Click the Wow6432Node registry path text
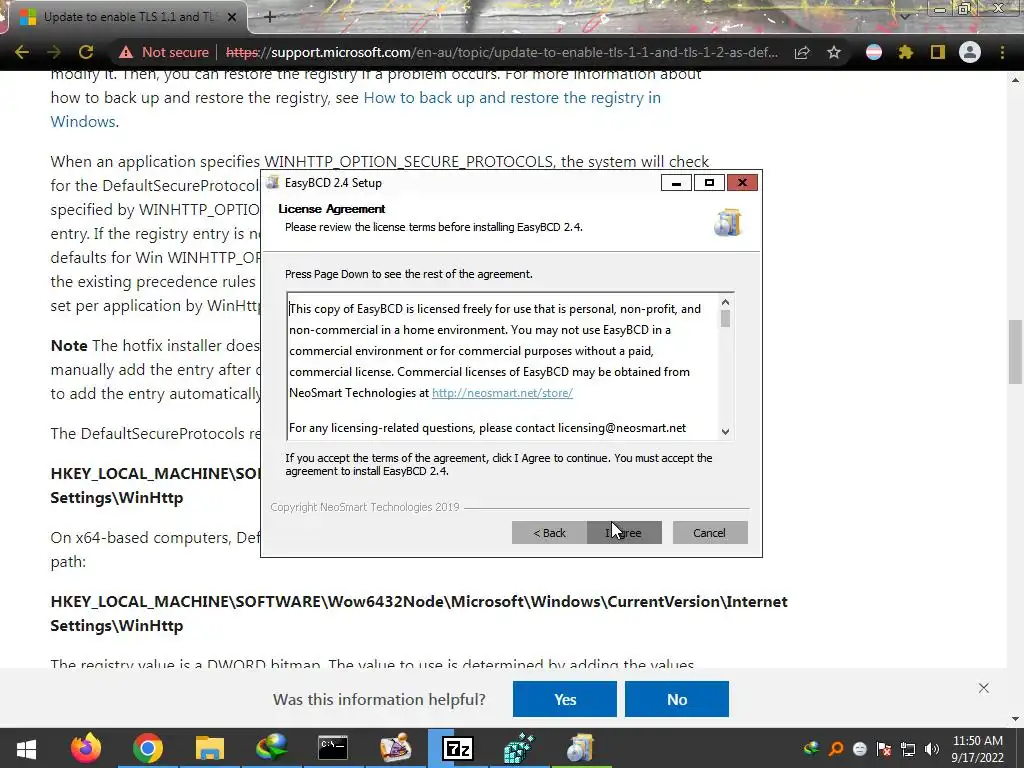 point(419,613)
